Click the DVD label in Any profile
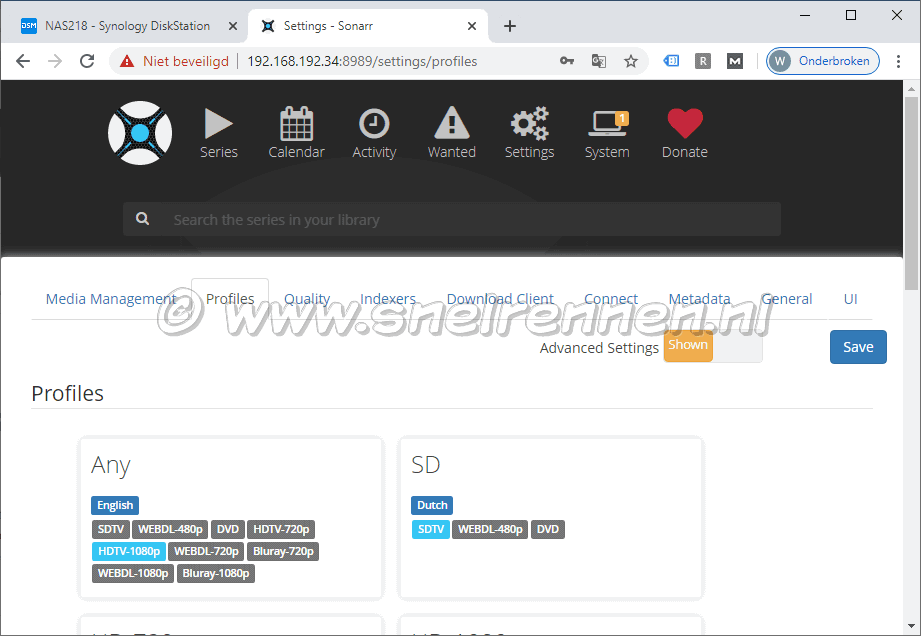Viewport: 921px width, 636px height. tap(228, 529)
